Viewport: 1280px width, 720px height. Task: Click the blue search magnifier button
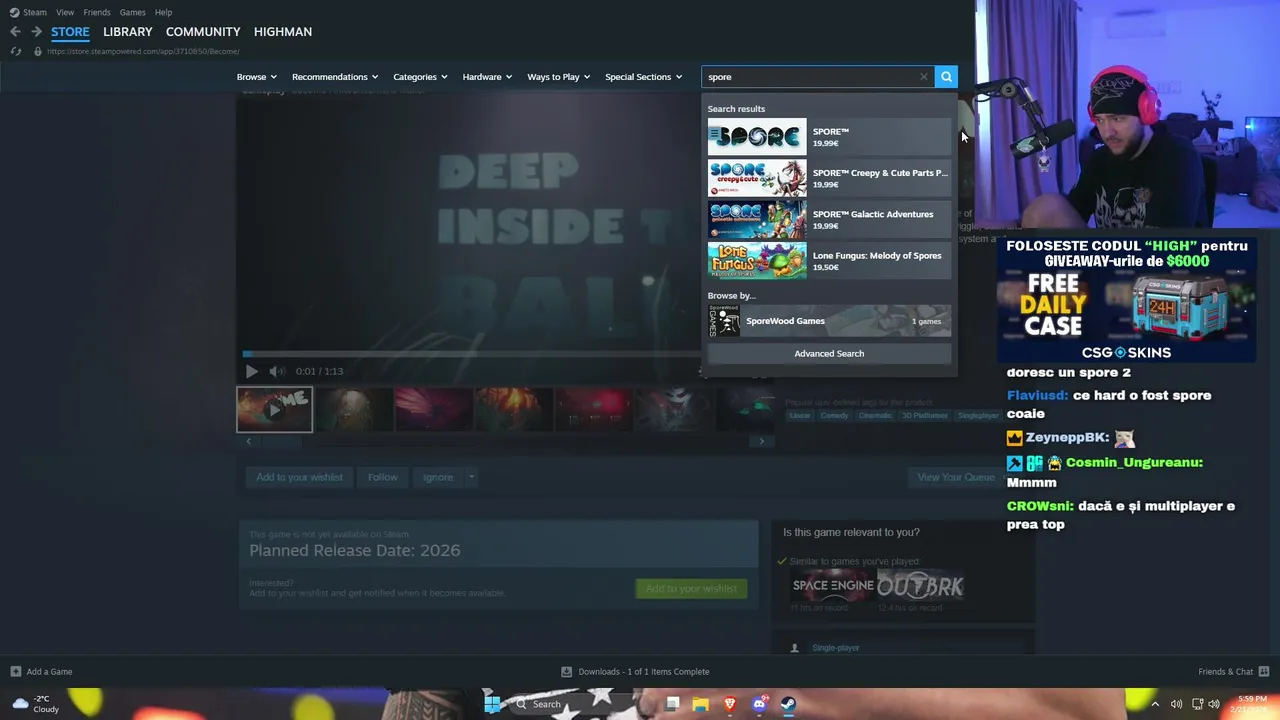point(946,77)
